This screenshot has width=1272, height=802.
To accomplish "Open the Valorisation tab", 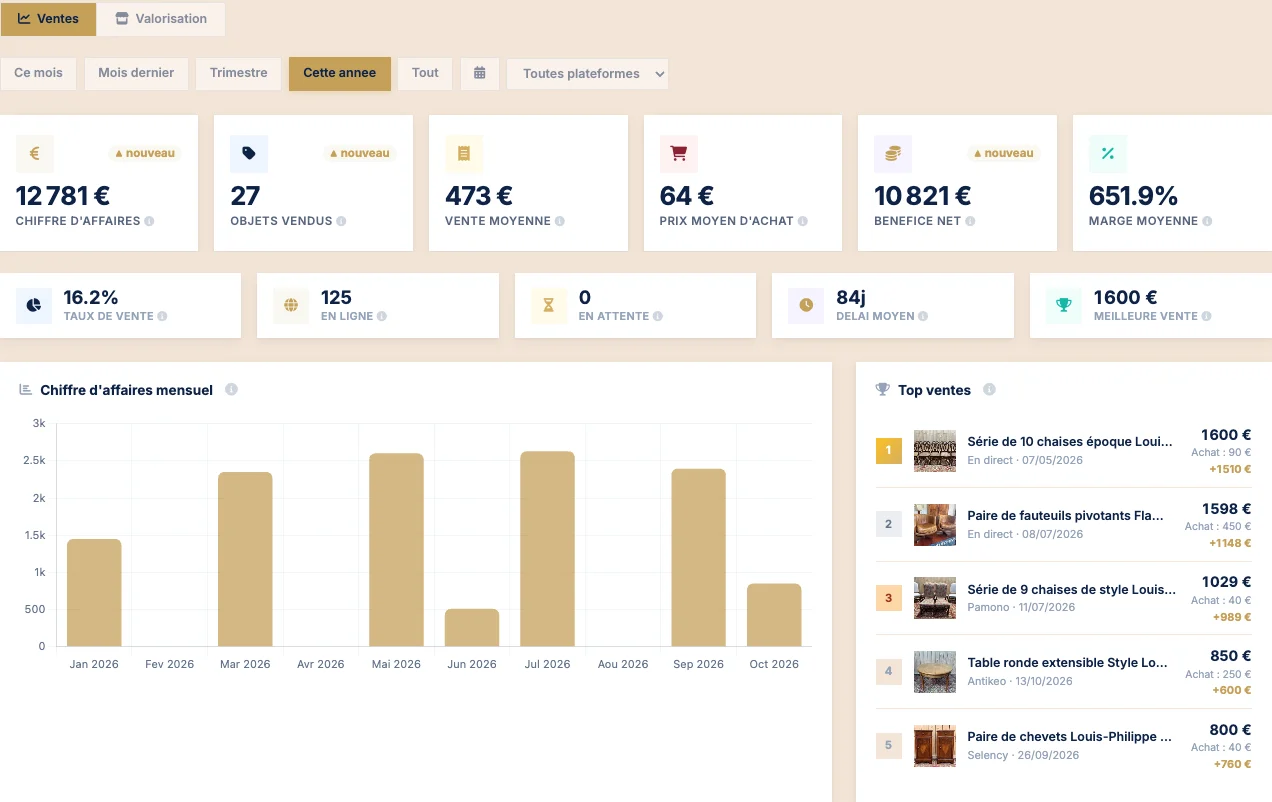I will click(x=161, y=19).
